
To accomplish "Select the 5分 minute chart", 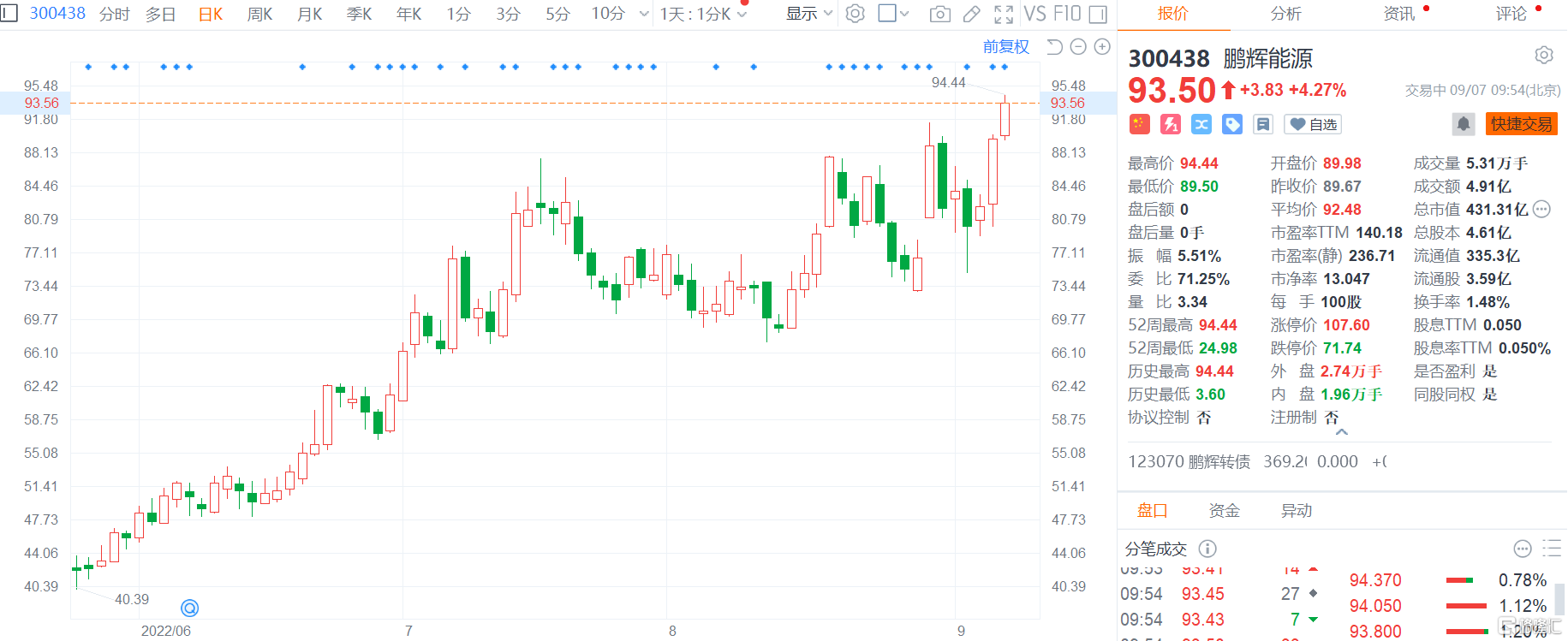I will pyautogui.click(x=557, y=14).
